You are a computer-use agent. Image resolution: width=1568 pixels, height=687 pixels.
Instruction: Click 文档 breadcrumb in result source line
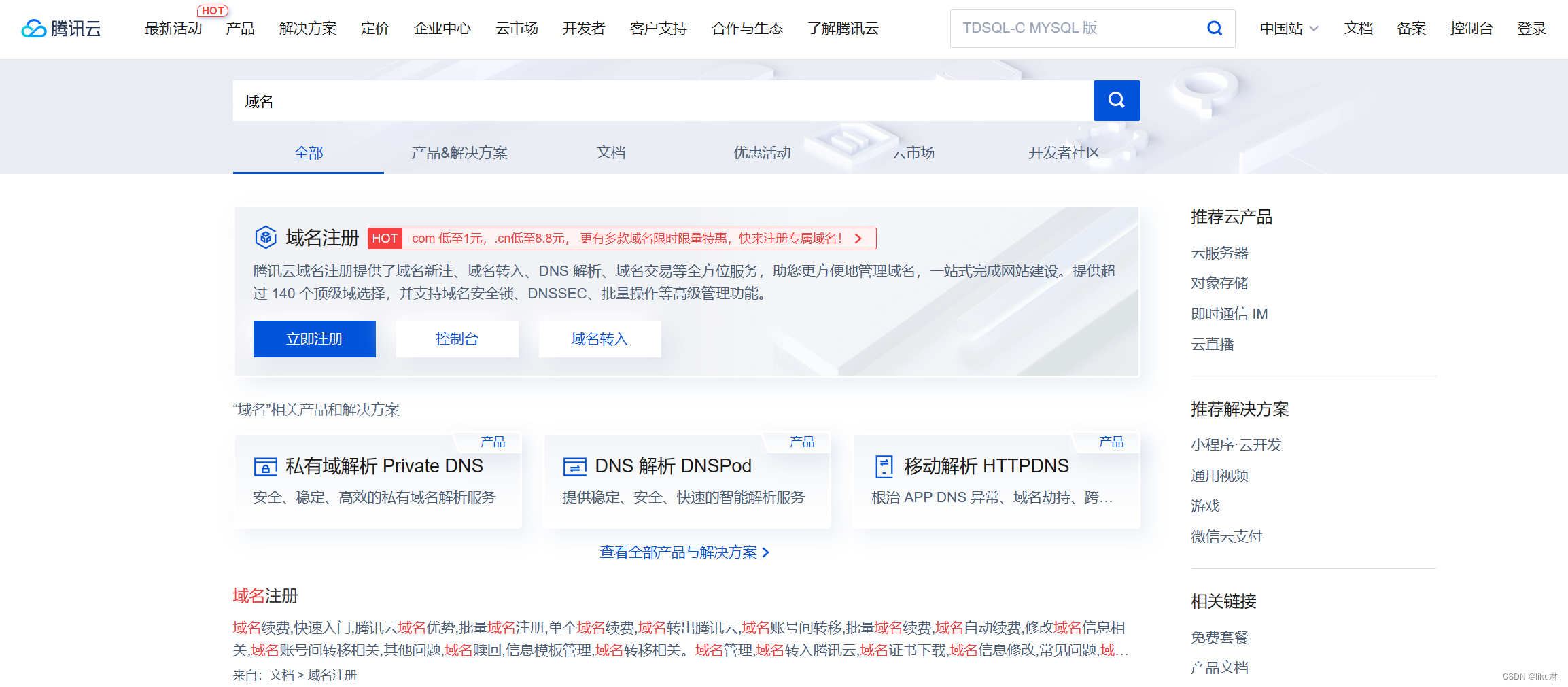(x=281, y=675)
